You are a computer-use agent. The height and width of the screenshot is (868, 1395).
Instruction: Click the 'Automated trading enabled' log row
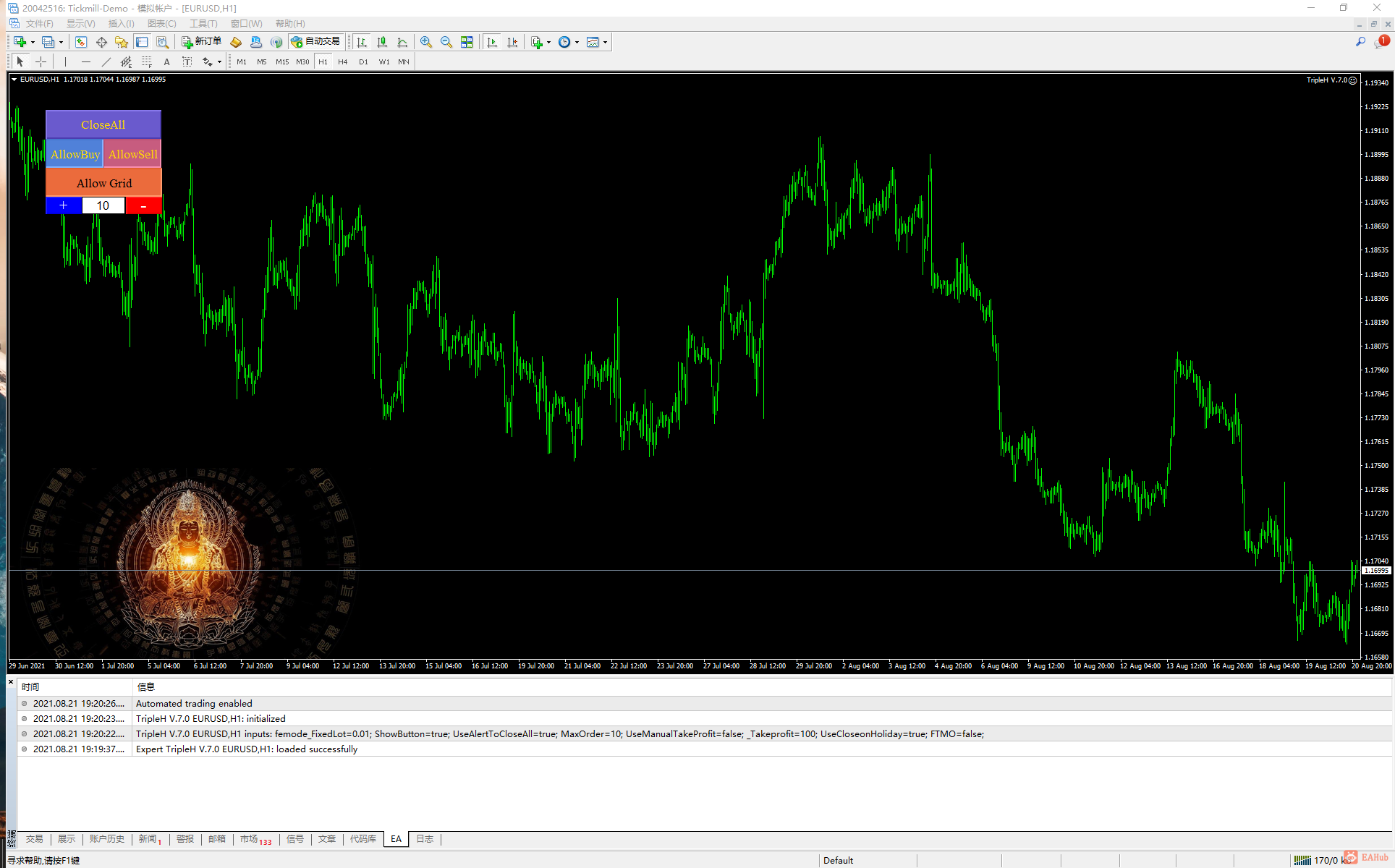click(x=705, y=703)
